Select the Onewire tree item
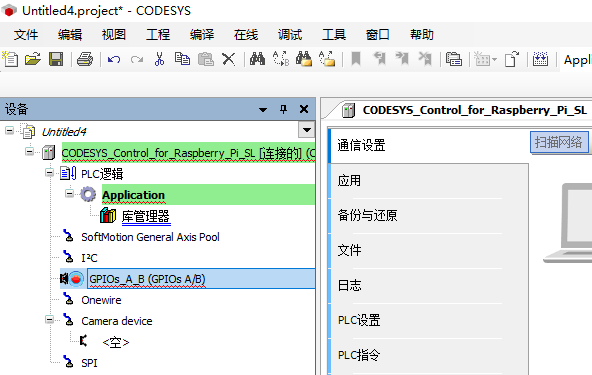 [x=101, y=300]
